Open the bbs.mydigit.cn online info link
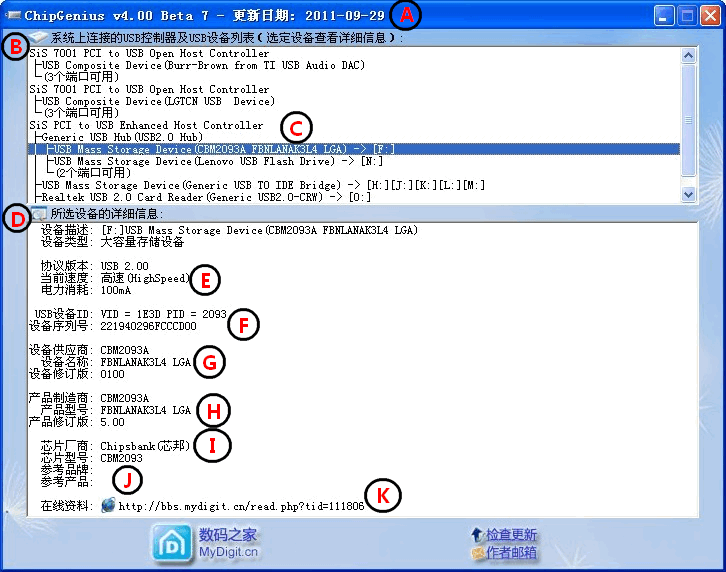The height and width of the screenshot is (572, 726). coord(241,506)
